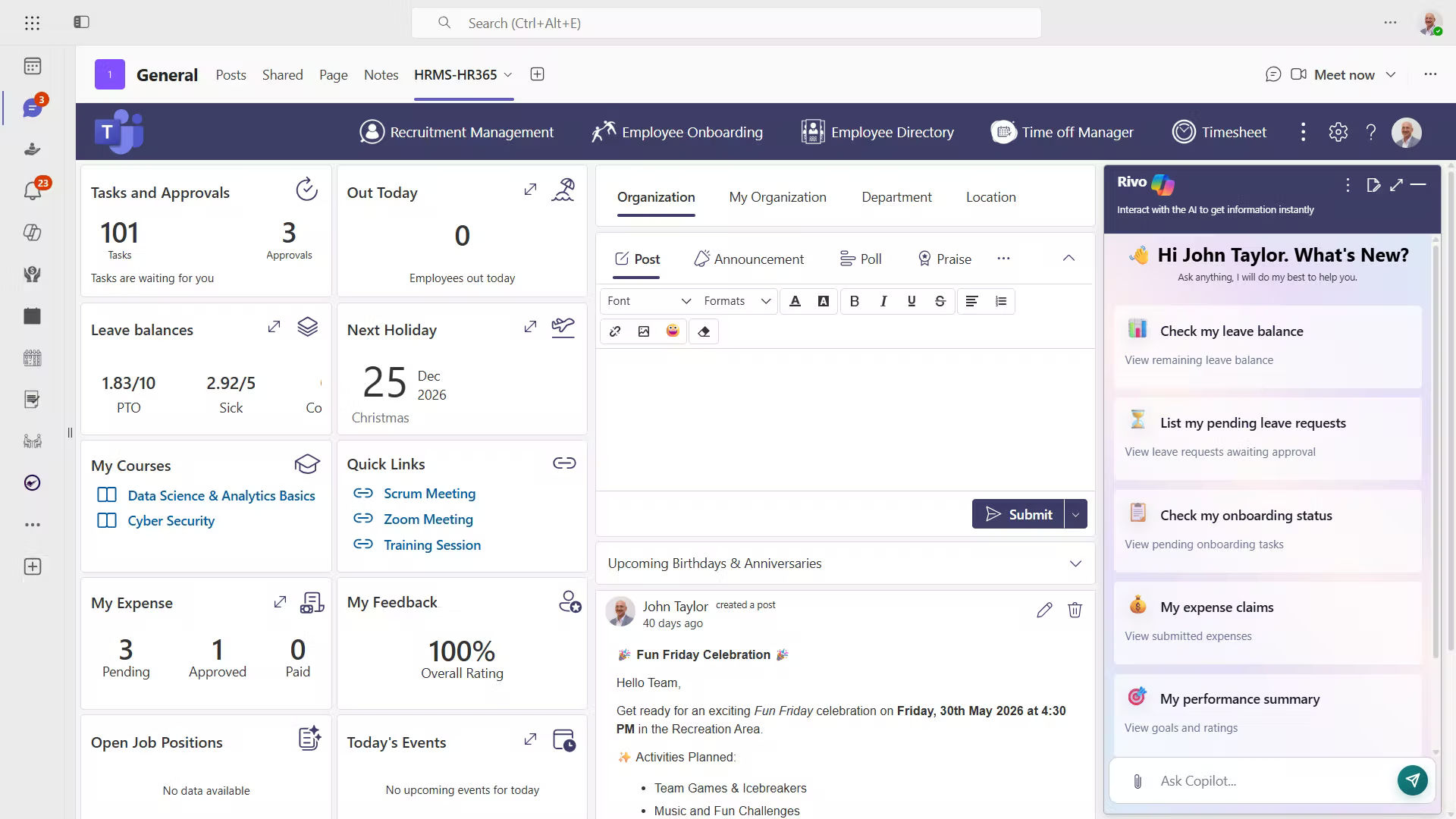This screenshot has height=819, width=1456.
Task: Expand the Leave balances widget
Action: point(274,327)
